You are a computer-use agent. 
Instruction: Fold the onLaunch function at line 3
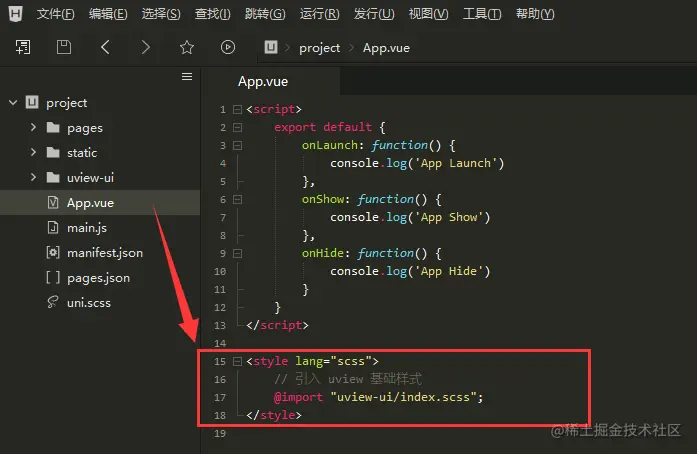point(237,145)
